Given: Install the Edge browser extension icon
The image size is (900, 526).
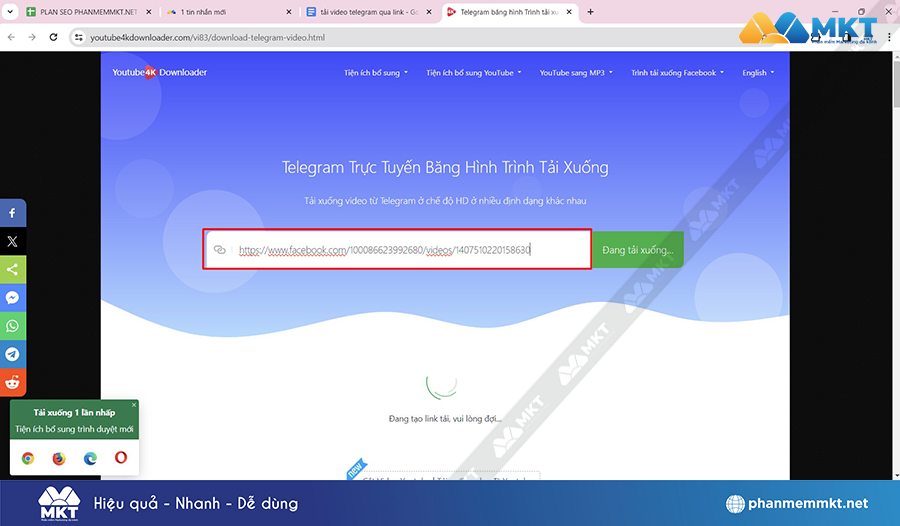Looking at the screenshot, I should (90, 458).
